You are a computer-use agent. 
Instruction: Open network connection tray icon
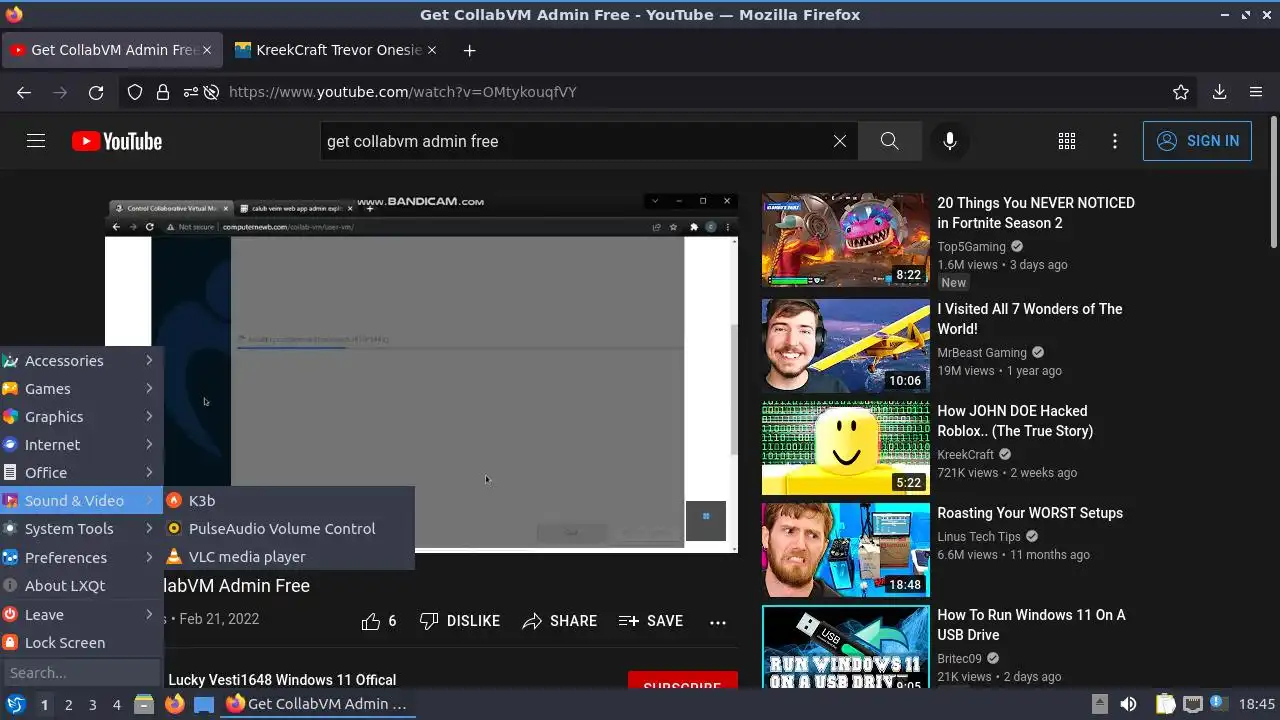1193,704
